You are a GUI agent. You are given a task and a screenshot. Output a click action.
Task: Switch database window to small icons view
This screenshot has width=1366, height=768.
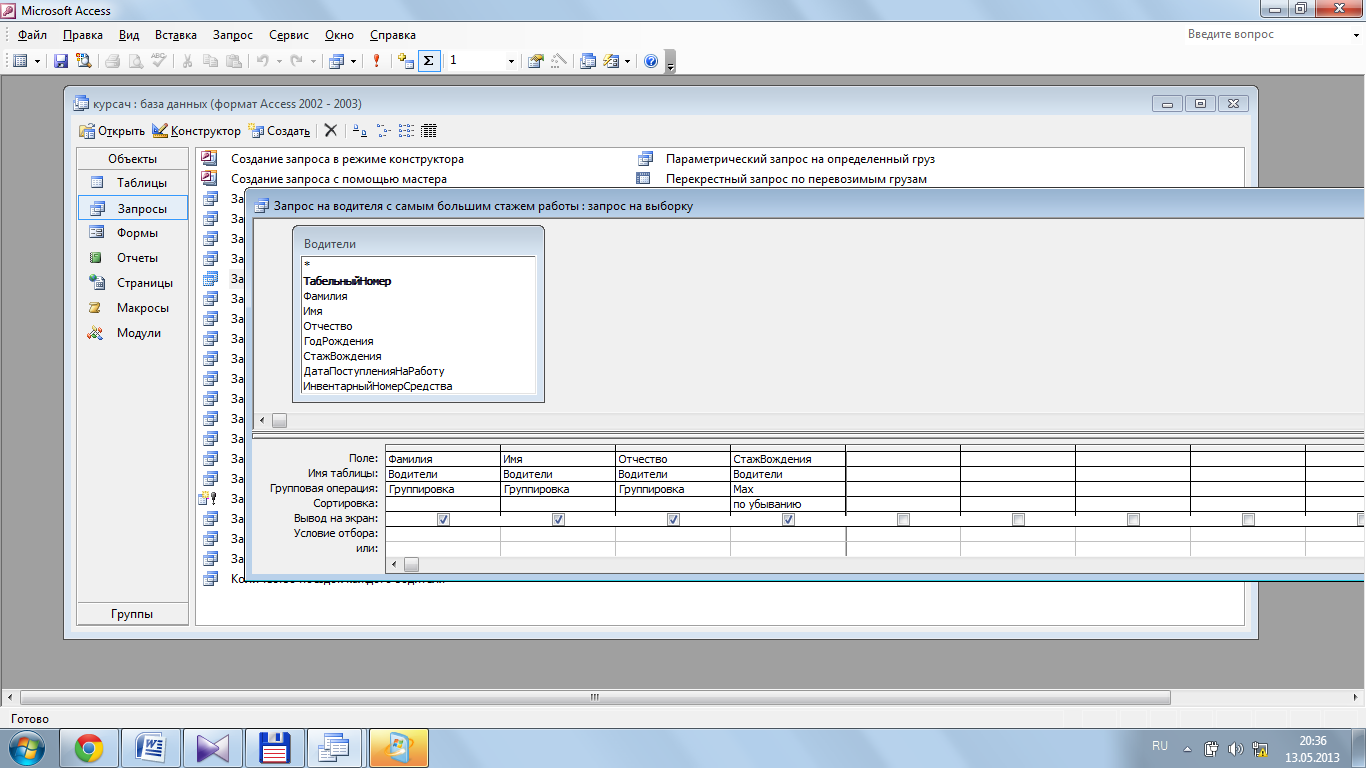[x=383, y=130]
